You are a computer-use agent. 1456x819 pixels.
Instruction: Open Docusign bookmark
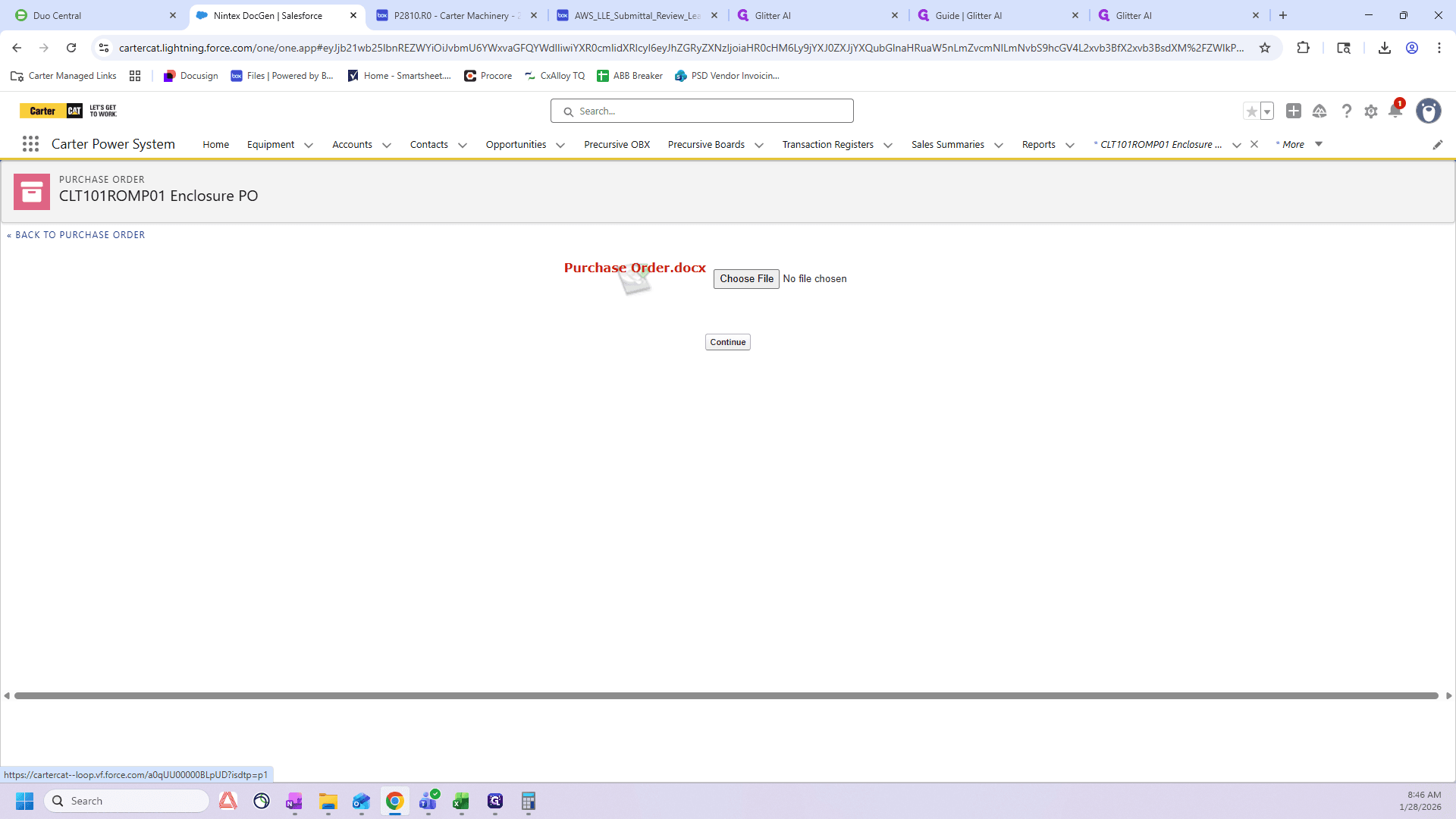(x=191, y=76)
